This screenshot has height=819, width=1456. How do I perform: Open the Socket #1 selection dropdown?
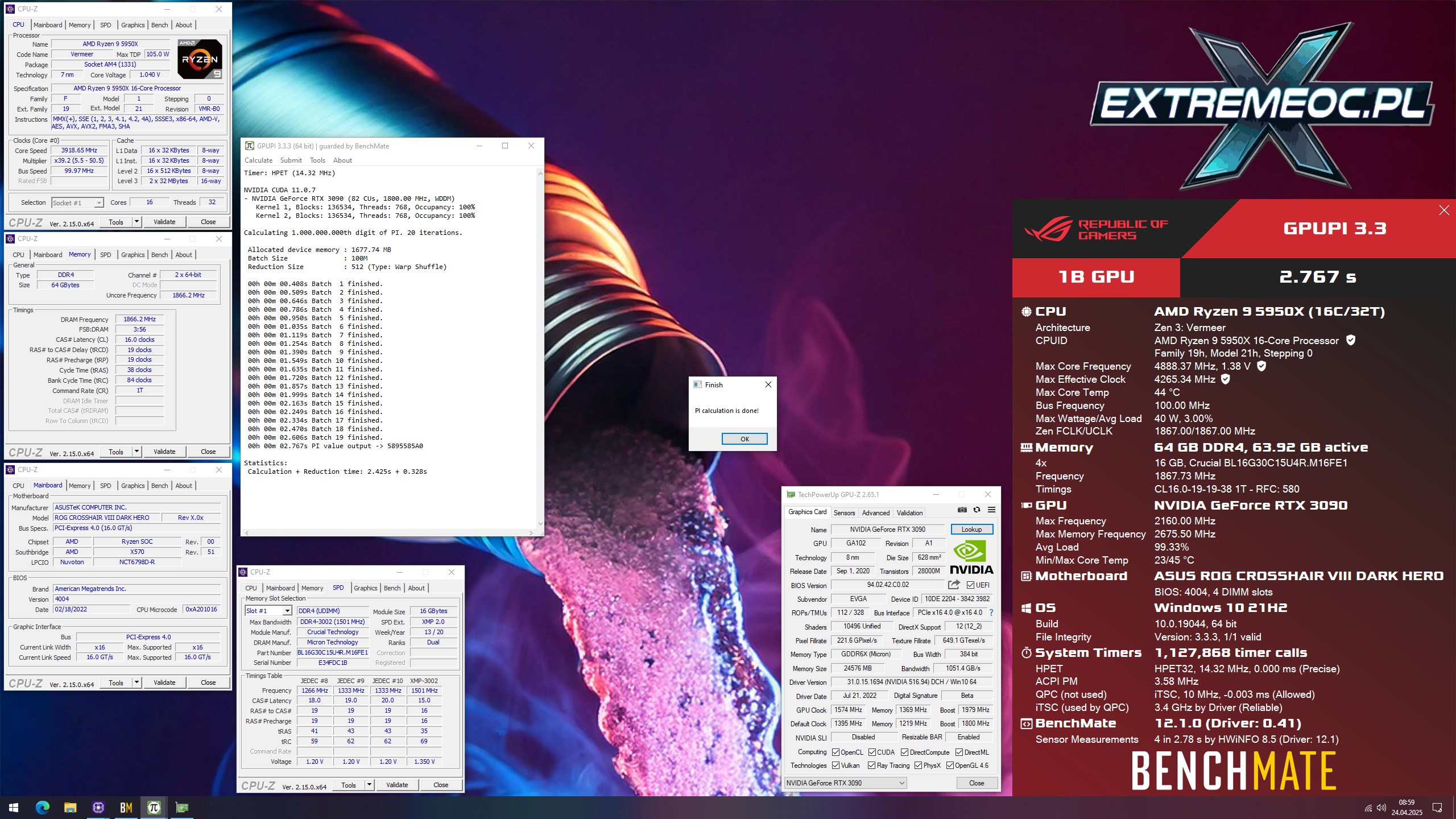click(77, 202)
